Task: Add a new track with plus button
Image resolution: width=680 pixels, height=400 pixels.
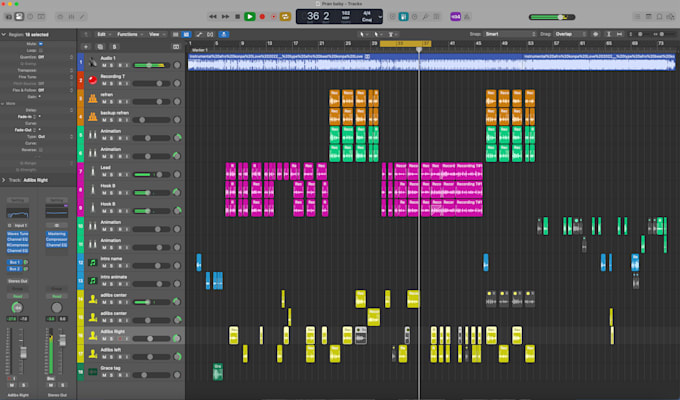Action: click(x=85, y=46)
